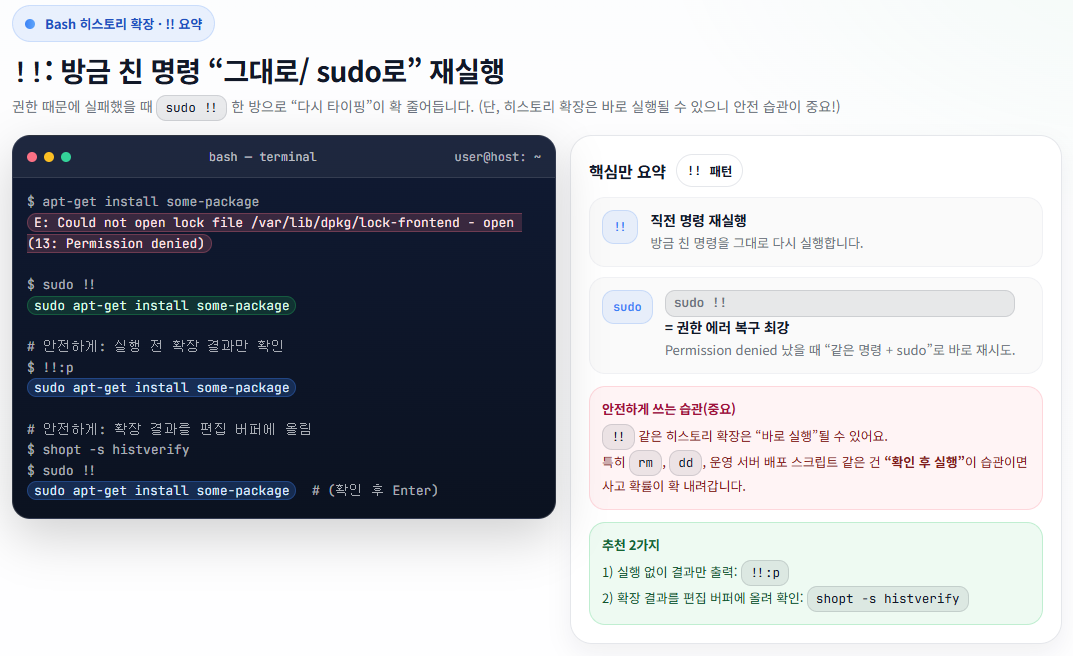Click the '= 권한 에러 복구 최강' text
This screenshot has width=1073, height=656.
pos(727,328)
